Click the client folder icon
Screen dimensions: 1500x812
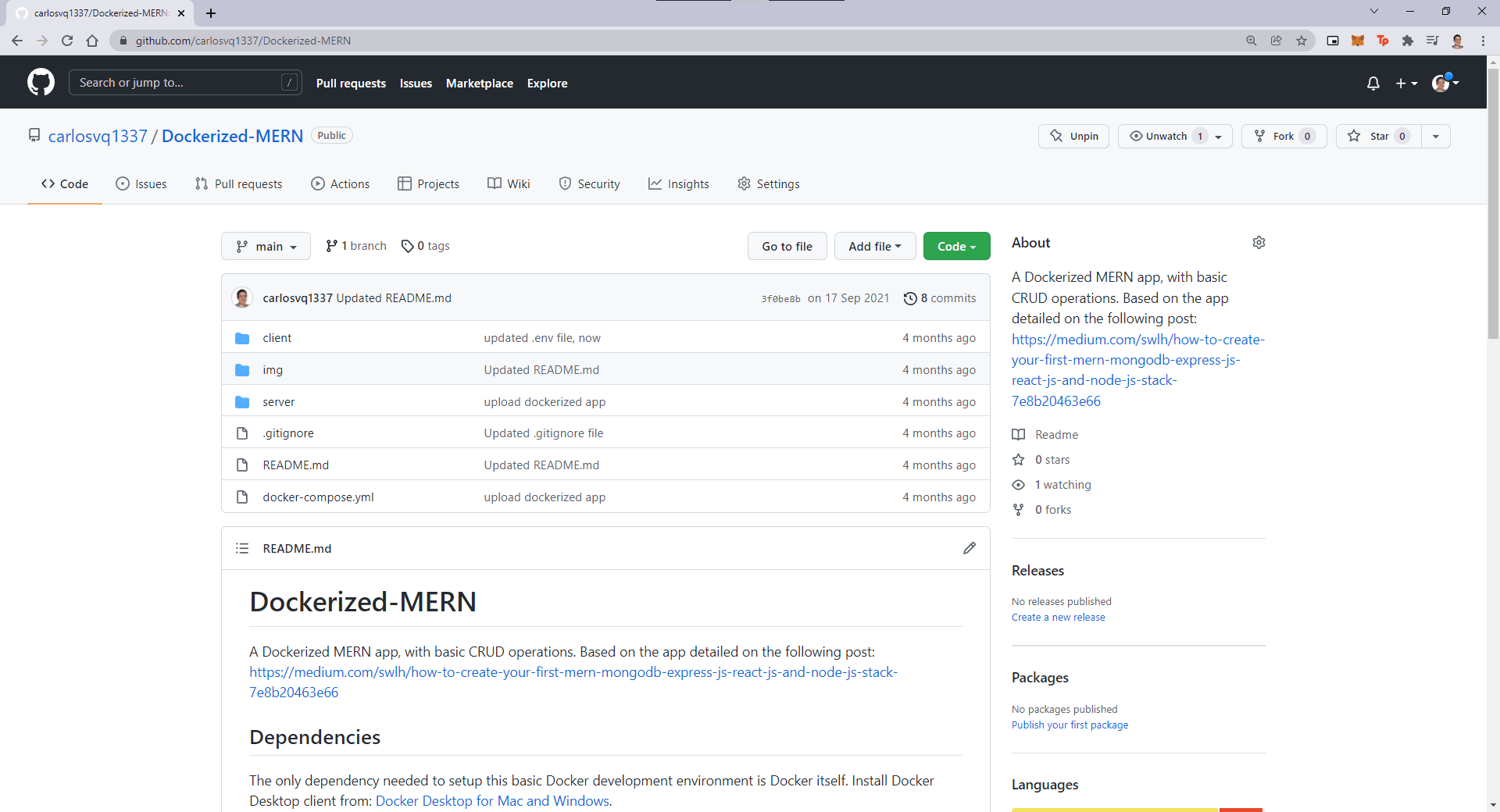(x=242, y=338)
